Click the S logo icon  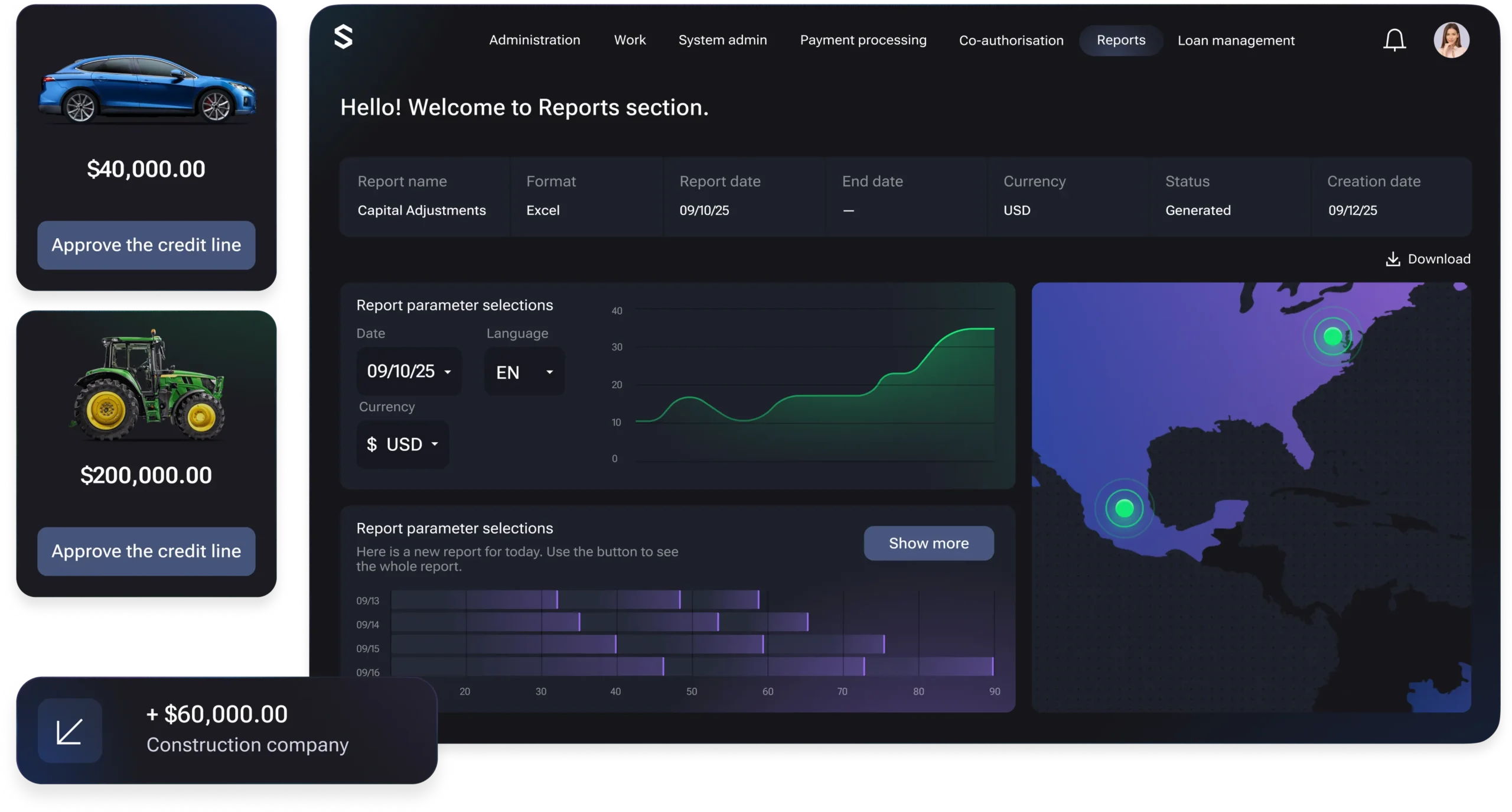coord(343,37)
